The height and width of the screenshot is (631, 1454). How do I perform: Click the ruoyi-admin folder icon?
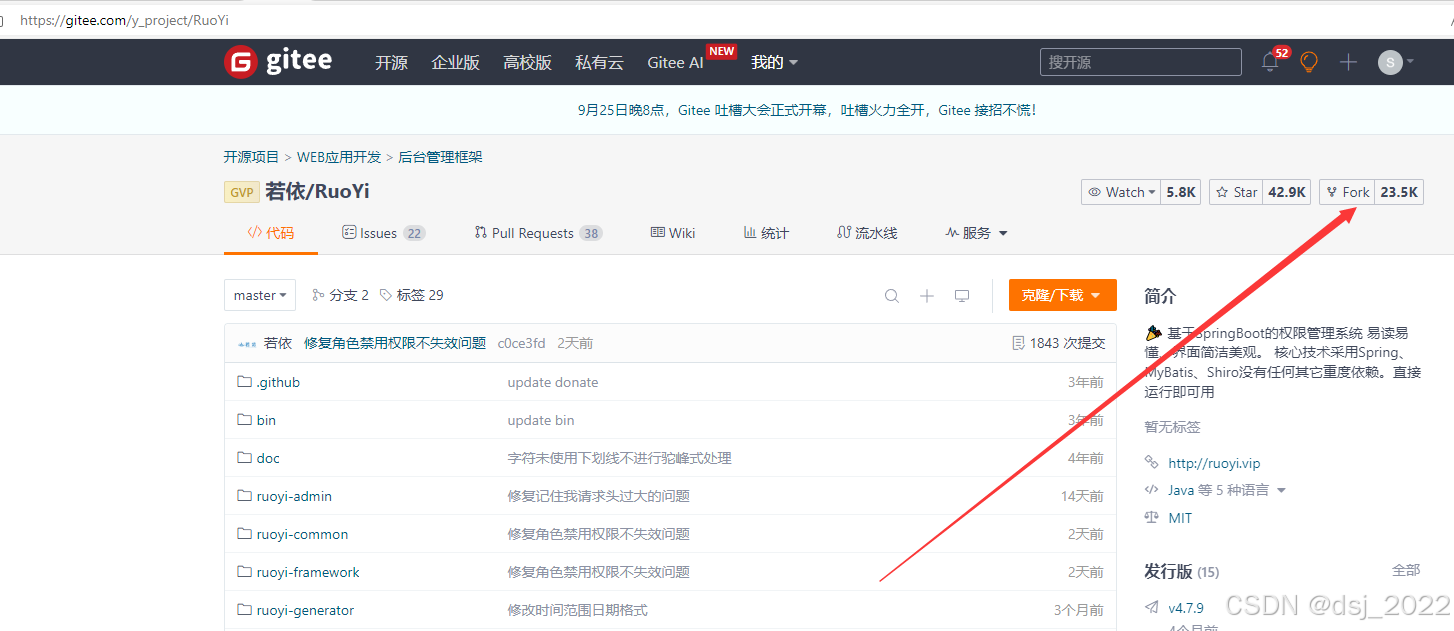coord(244,496)
